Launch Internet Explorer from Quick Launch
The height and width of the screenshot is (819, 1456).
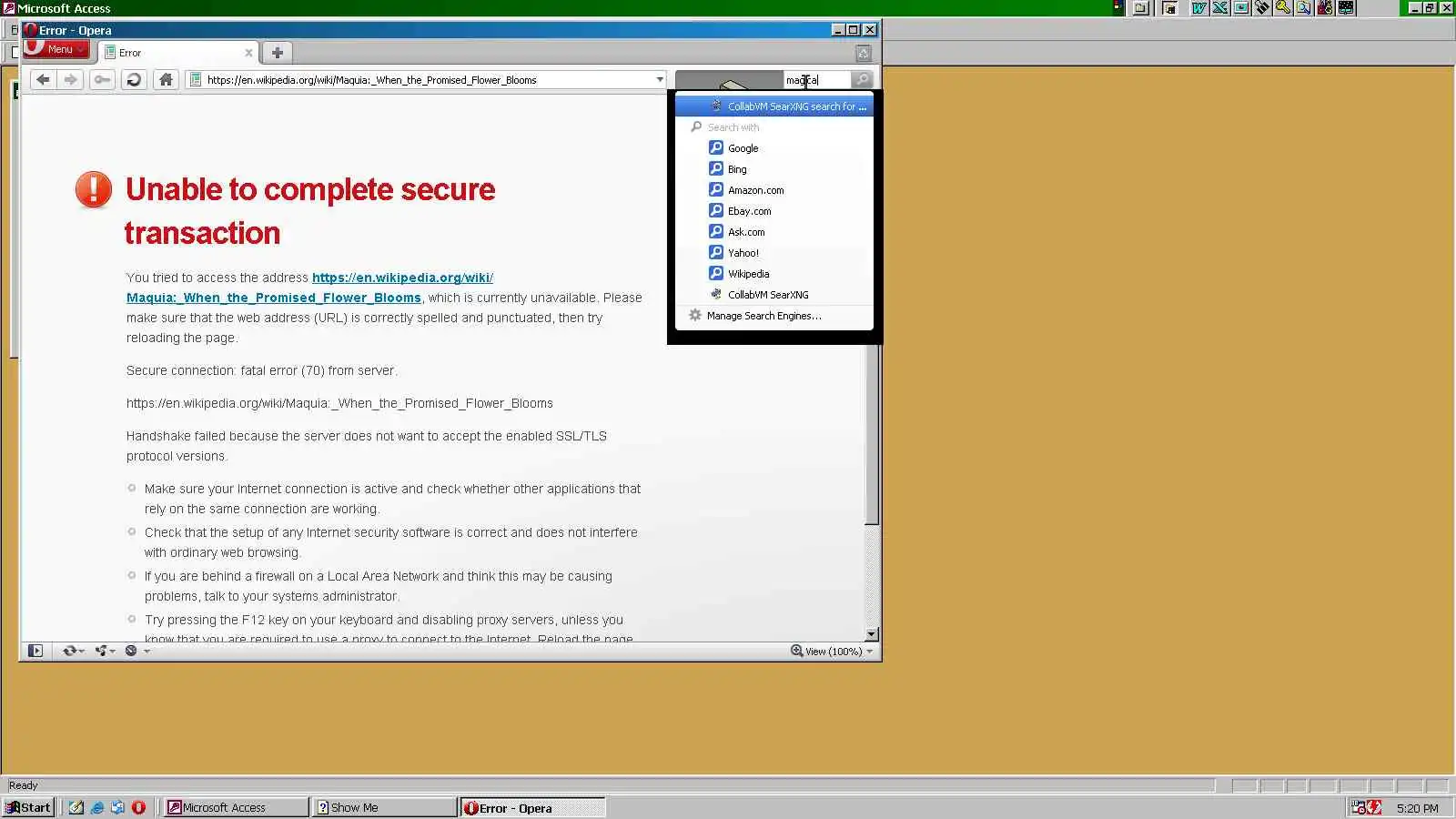[97, 807]
